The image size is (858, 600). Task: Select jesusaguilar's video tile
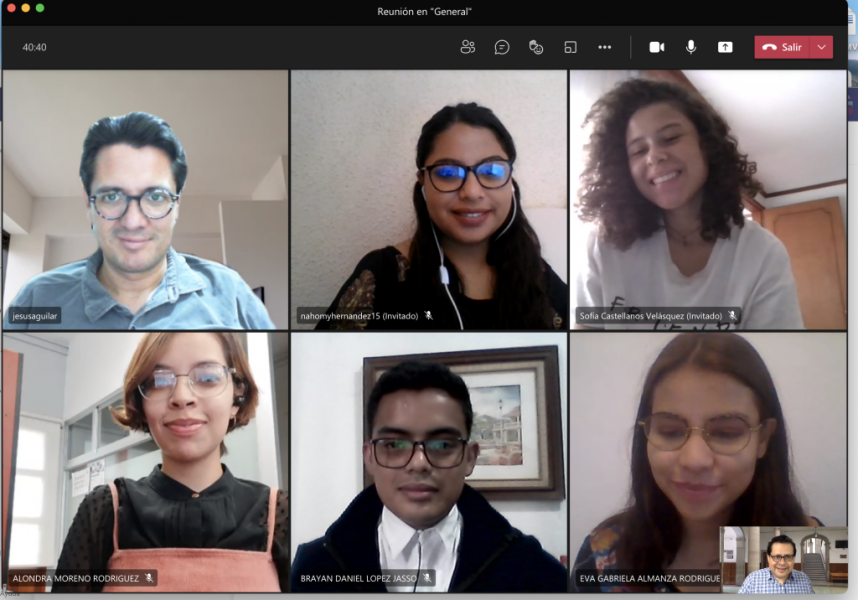coord(145,200)
